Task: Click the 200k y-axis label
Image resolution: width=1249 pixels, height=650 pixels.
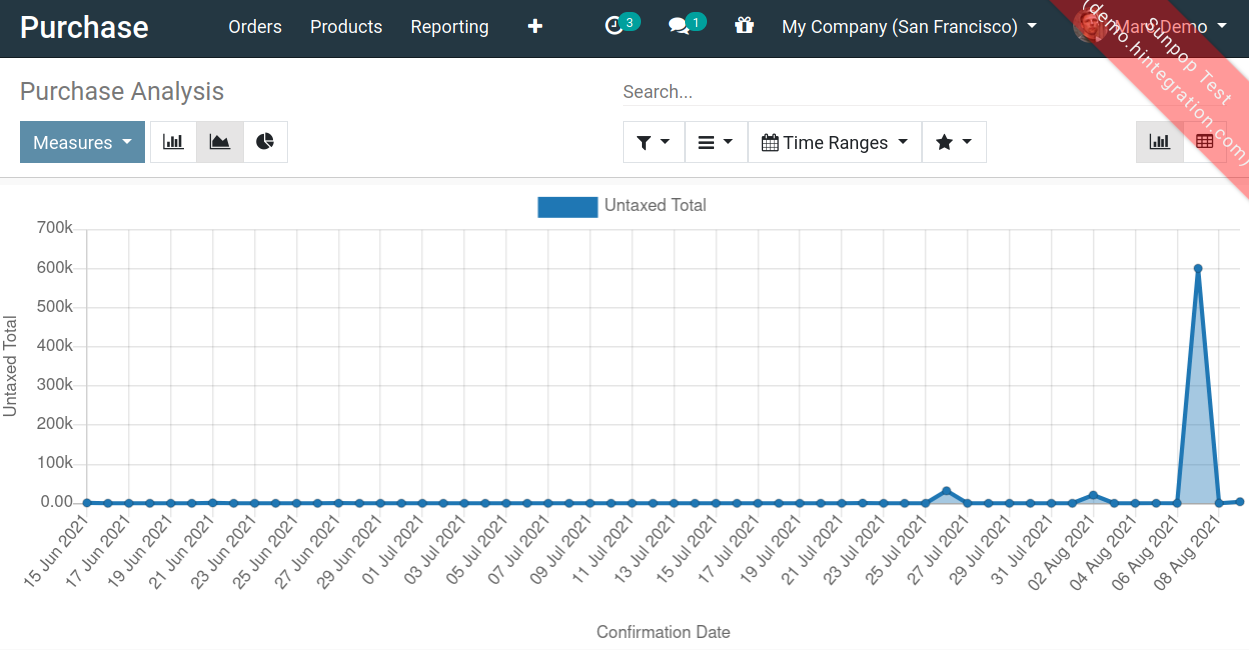Action: 54,424
